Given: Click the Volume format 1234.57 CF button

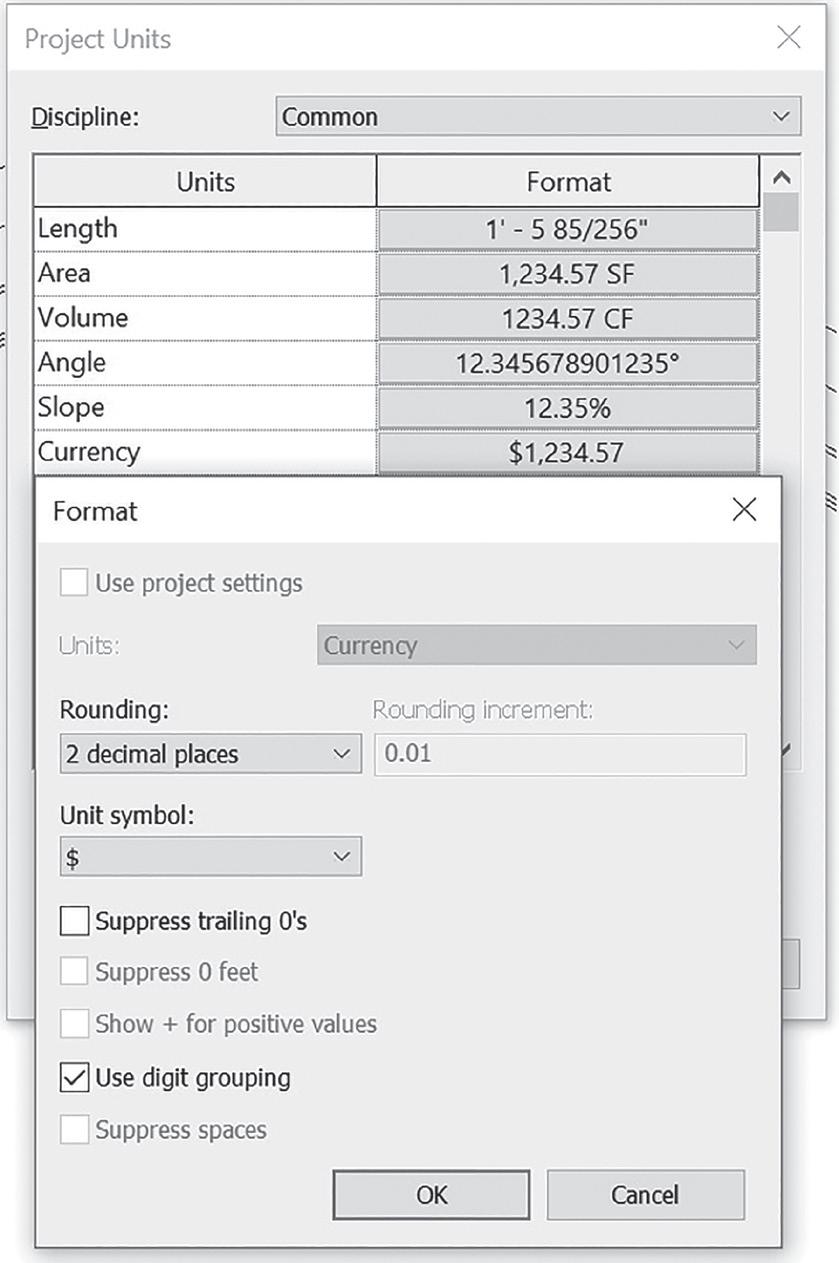Looking at the screenshot, I should [x=568, y=318].
